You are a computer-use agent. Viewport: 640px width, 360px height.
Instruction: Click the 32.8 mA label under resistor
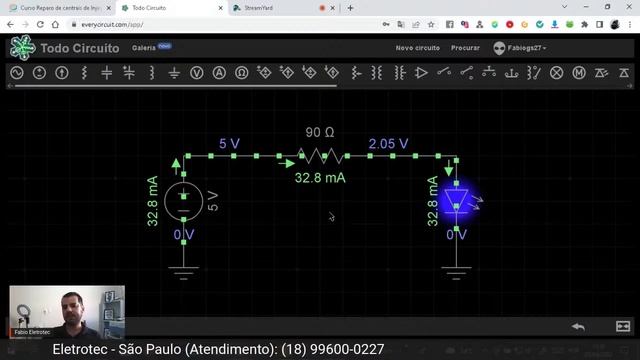pyautogui.click(x=320, y=178)
